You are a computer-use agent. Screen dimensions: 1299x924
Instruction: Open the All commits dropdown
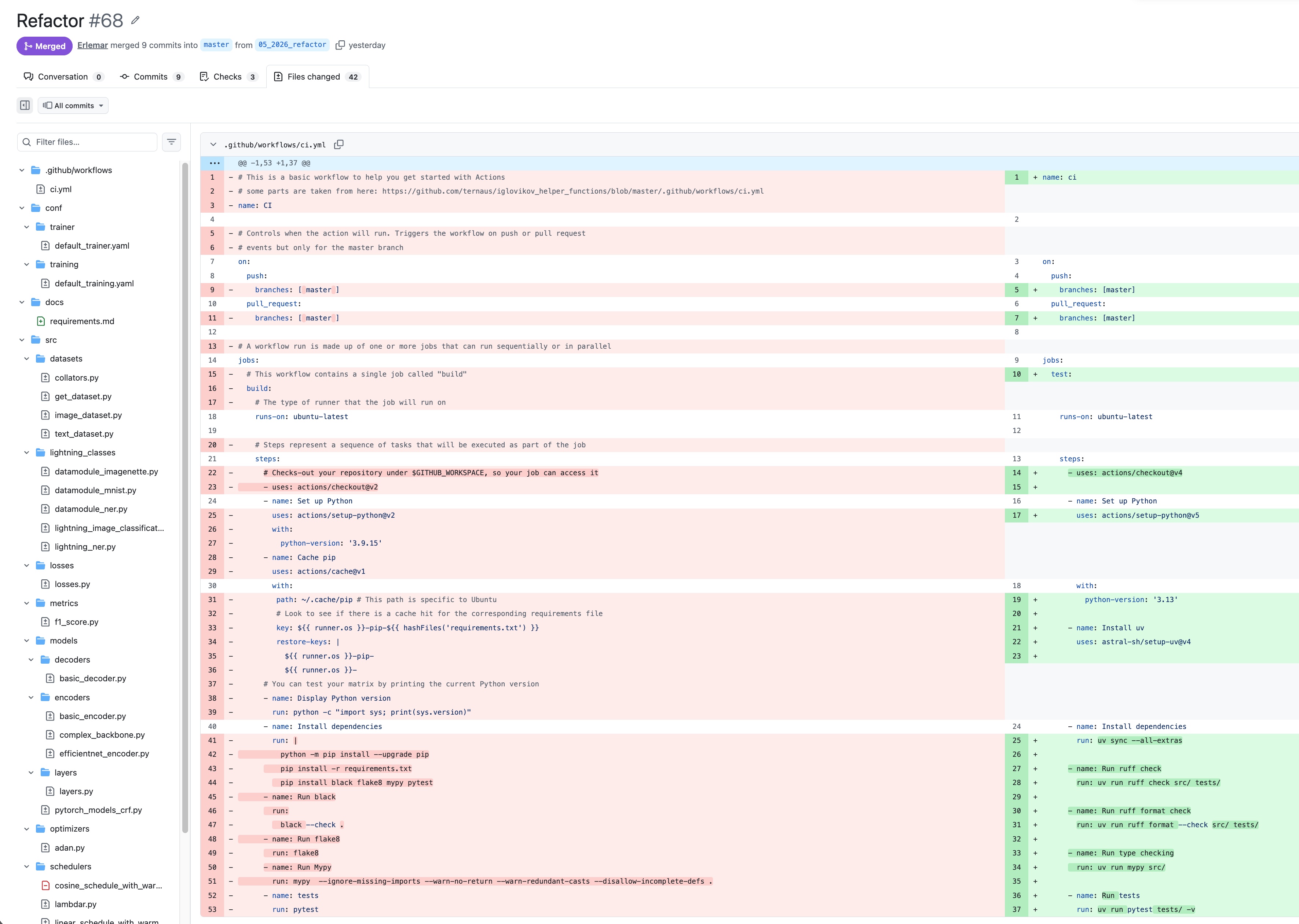(x=73, y=105)
